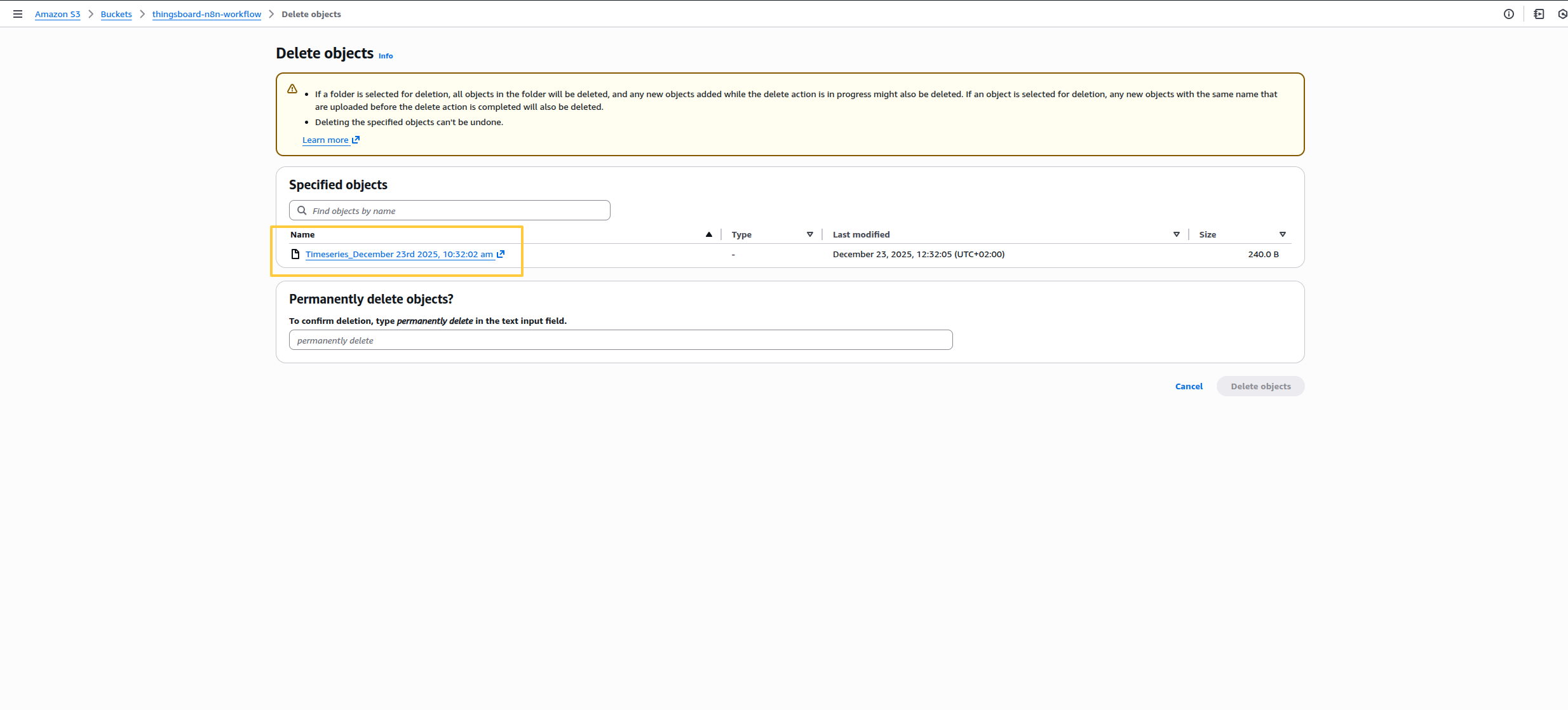1568x710 pixels.
Task: Click external link icon next to Timeseries object
Action: point(501,254)
